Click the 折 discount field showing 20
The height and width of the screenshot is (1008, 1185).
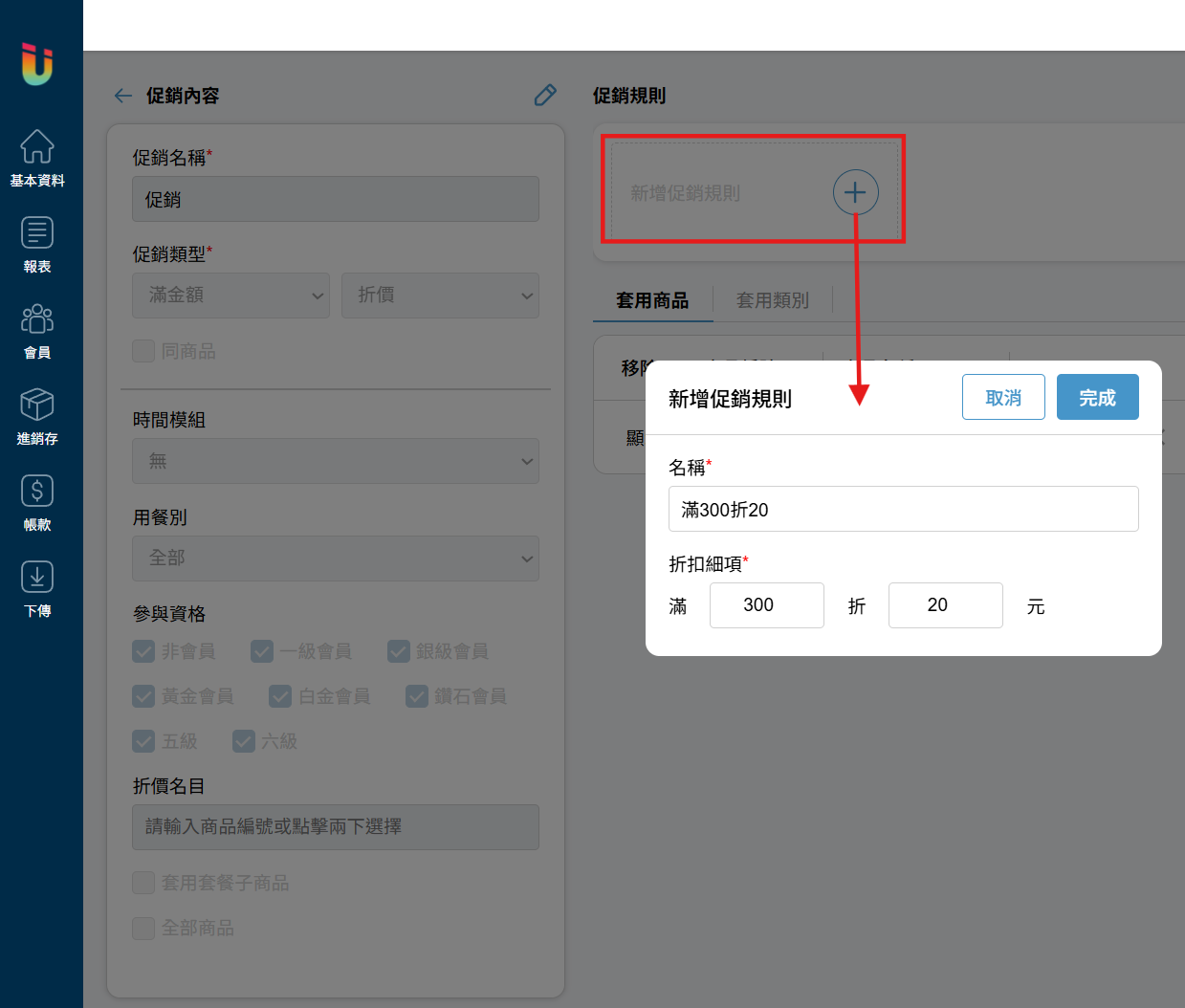[x=946, y=605]
